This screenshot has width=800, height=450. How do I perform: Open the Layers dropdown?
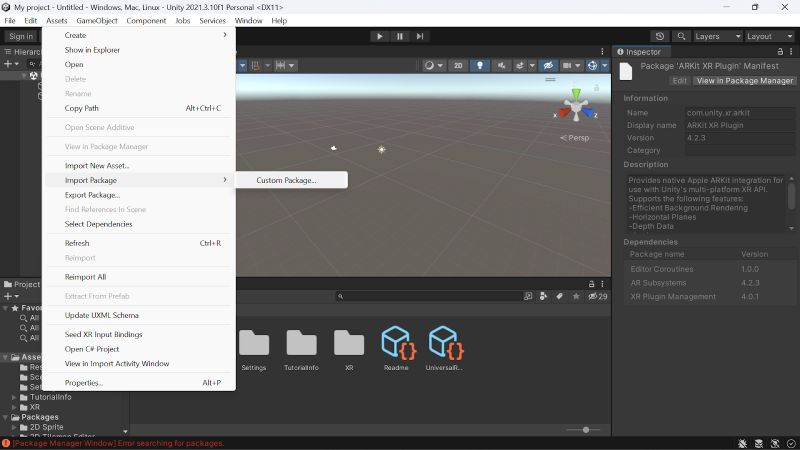pyautogui.click(x=717, y=36)
